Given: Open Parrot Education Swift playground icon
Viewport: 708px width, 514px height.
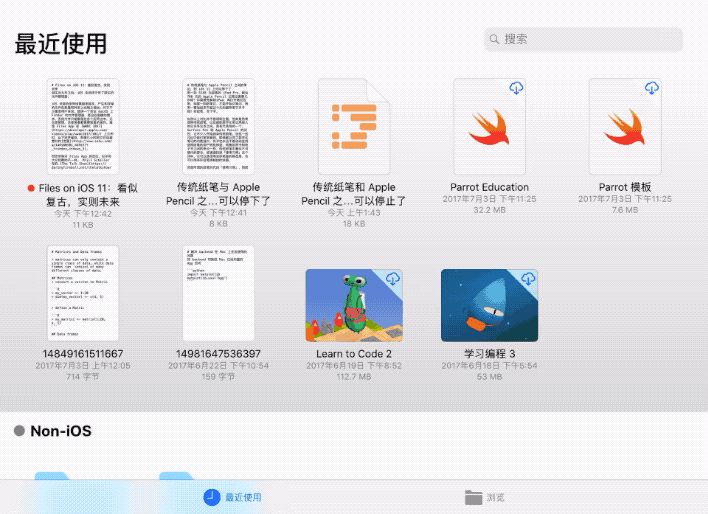Looking at the screenshot, I should click(x=489, y=126).
